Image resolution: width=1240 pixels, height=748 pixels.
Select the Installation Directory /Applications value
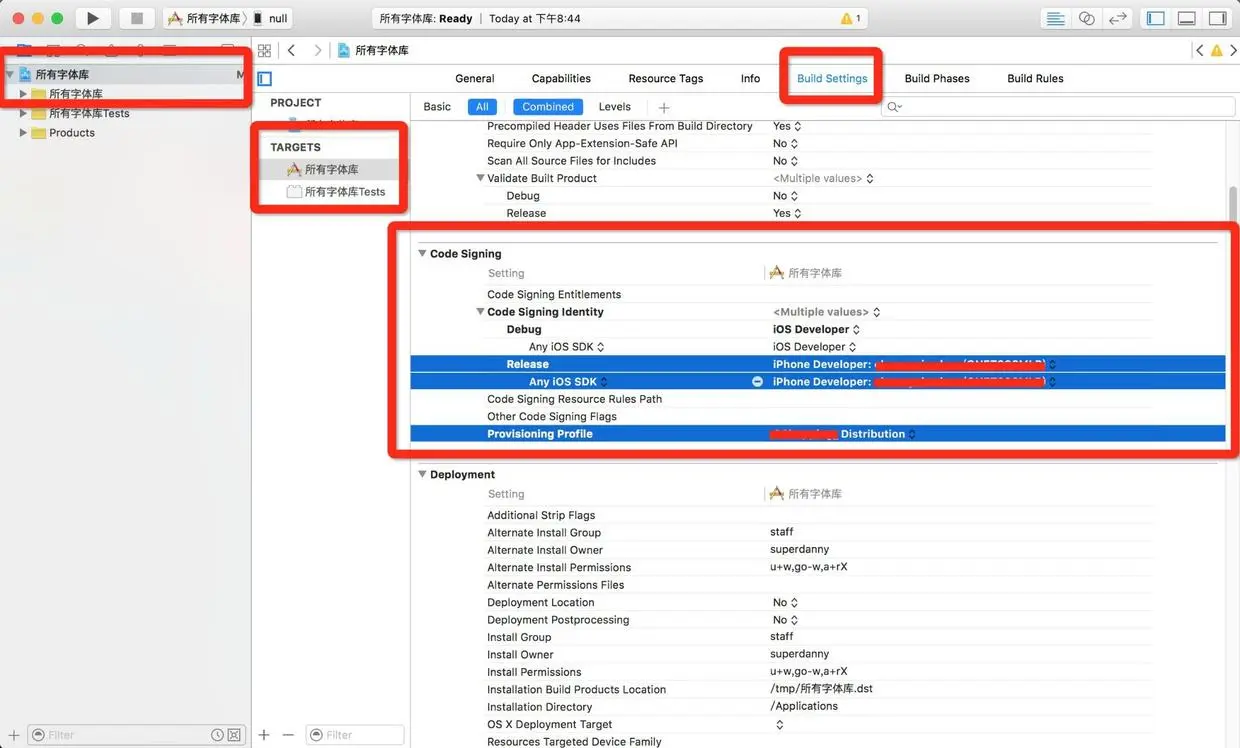pos(804,706)
